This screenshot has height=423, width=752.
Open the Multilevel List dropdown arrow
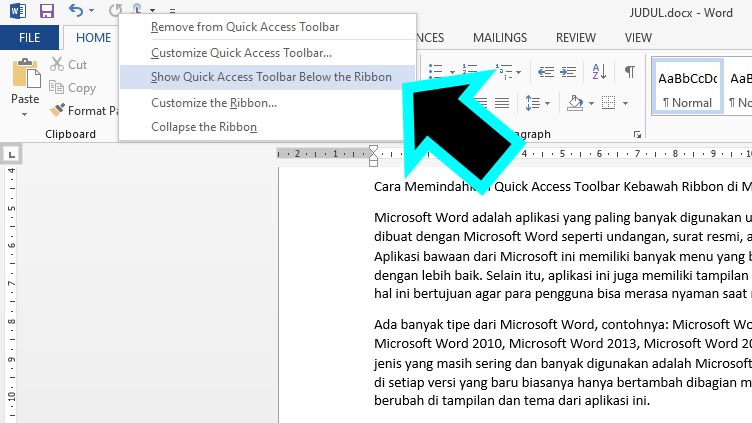pos(518,72)
